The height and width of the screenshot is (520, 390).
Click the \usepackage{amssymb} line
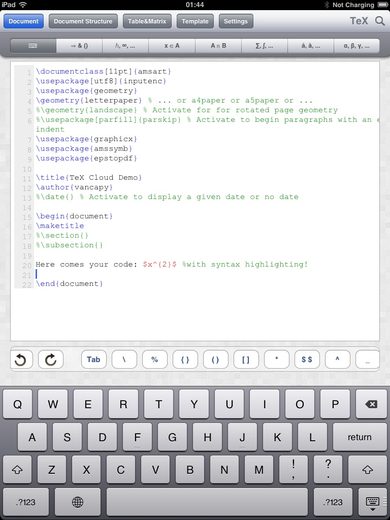coord(84,149)
